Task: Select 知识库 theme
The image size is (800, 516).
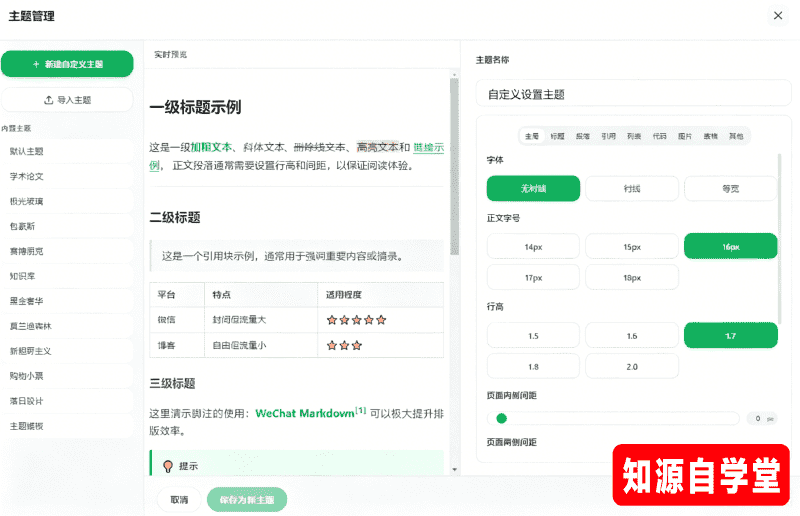Action: pyautogui.click(x=67, y=276)
